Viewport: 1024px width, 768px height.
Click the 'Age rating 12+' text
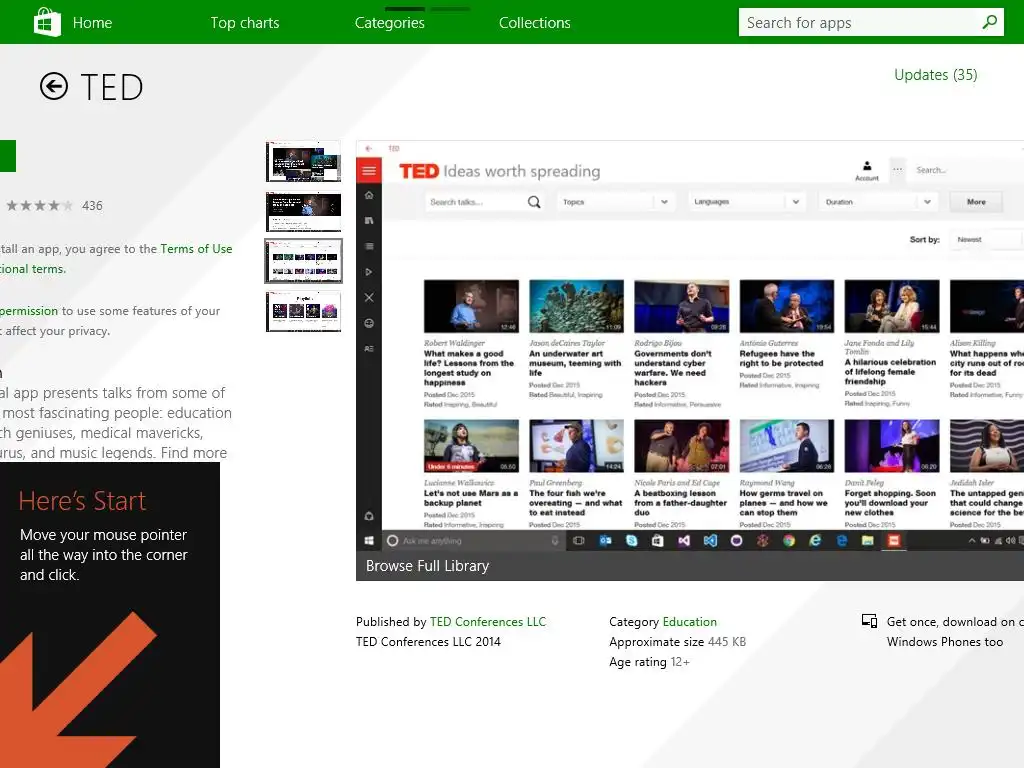click(649, 662)
